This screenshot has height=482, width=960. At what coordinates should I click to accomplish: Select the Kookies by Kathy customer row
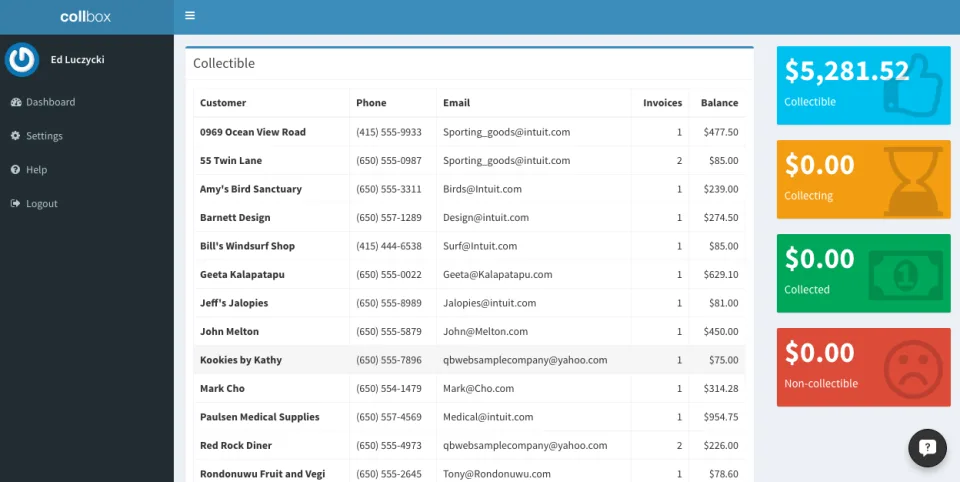470,360
